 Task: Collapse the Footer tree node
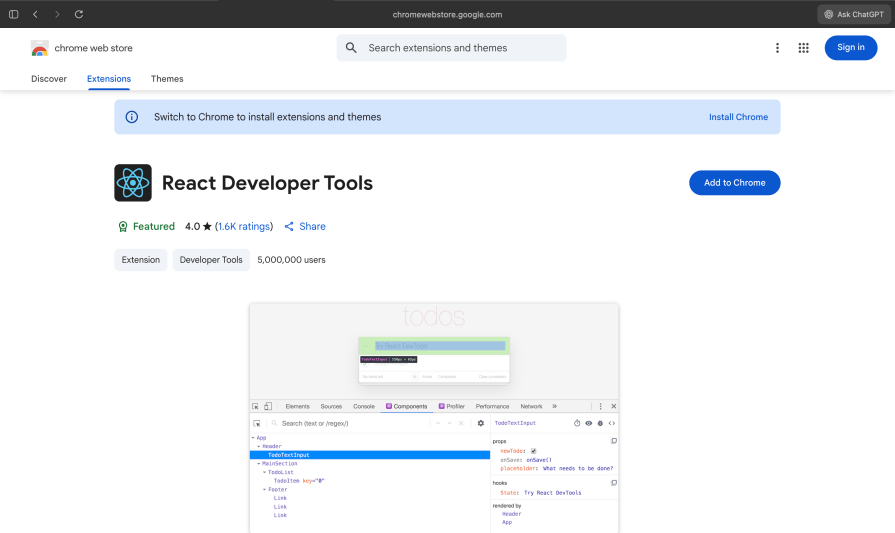pyautogui.click(x=264, y=489)
